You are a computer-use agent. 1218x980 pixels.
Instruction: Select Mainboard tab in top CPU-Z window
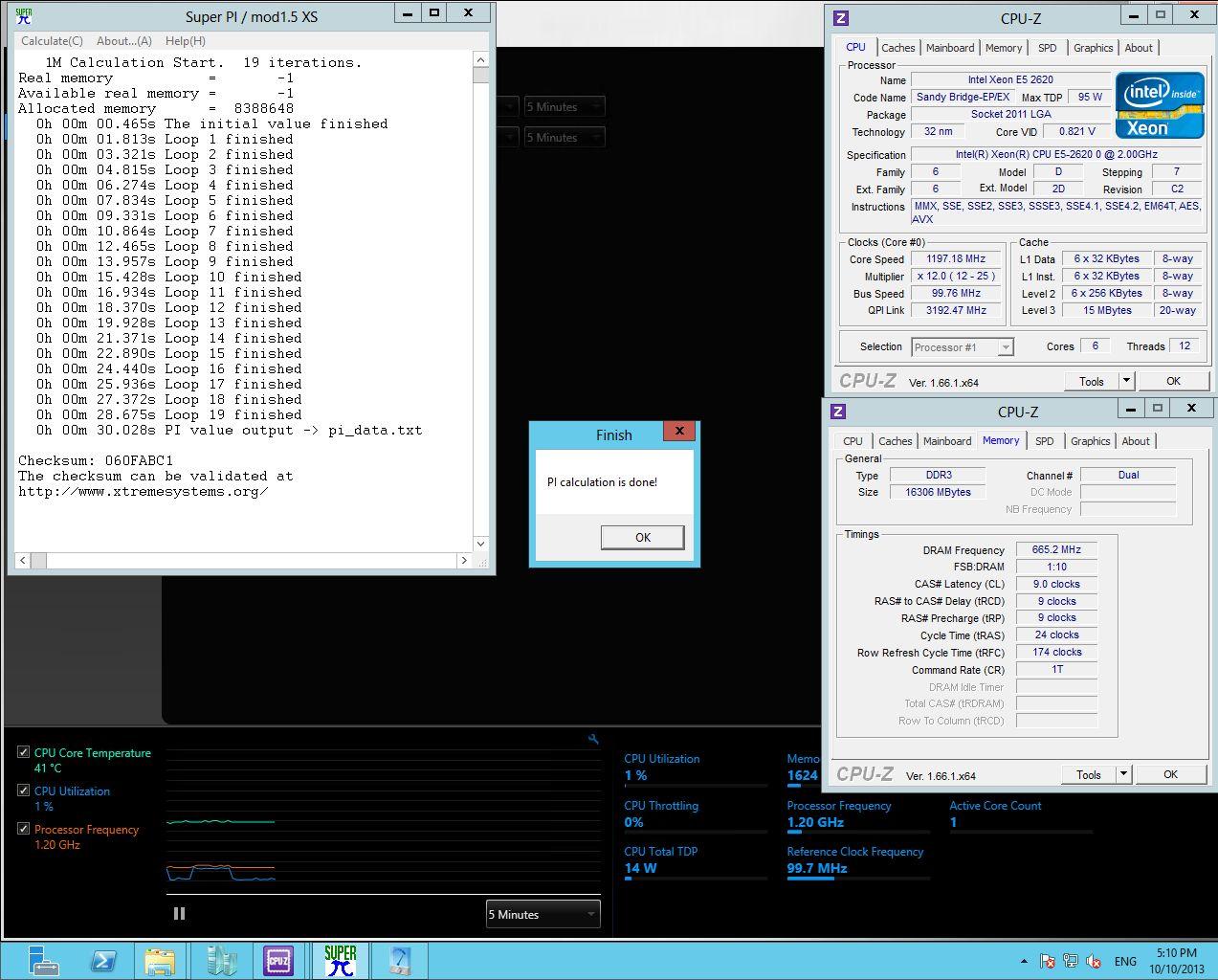[950, 48]
